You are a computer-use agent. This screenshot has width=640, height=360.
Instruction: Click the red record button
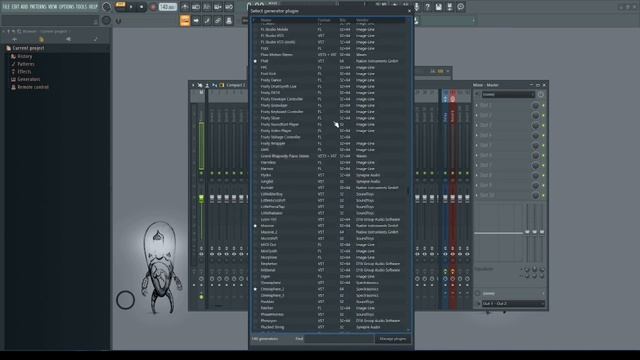coord(153,7)
